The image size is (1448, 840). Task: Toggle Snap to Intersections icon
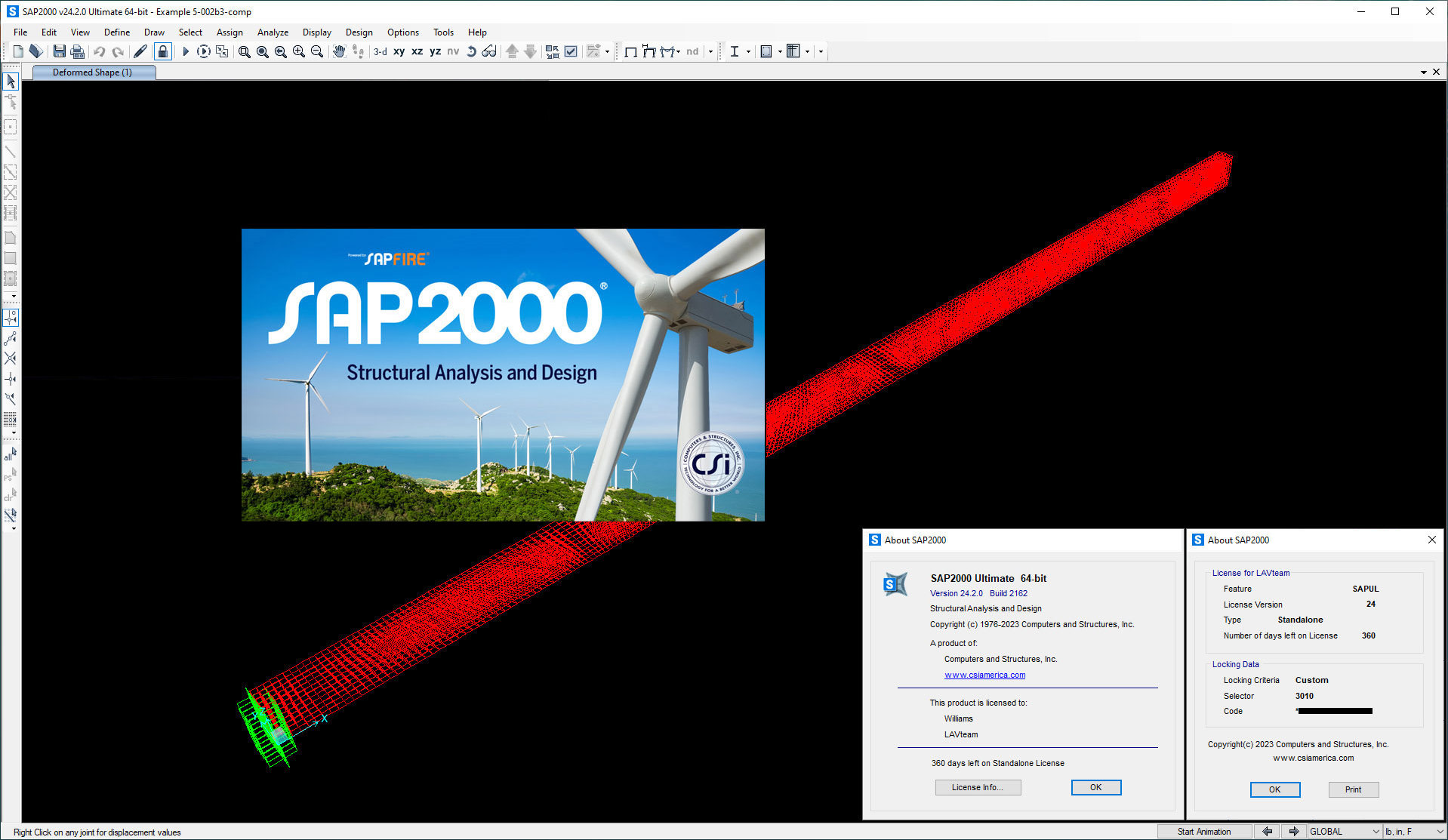11,358
